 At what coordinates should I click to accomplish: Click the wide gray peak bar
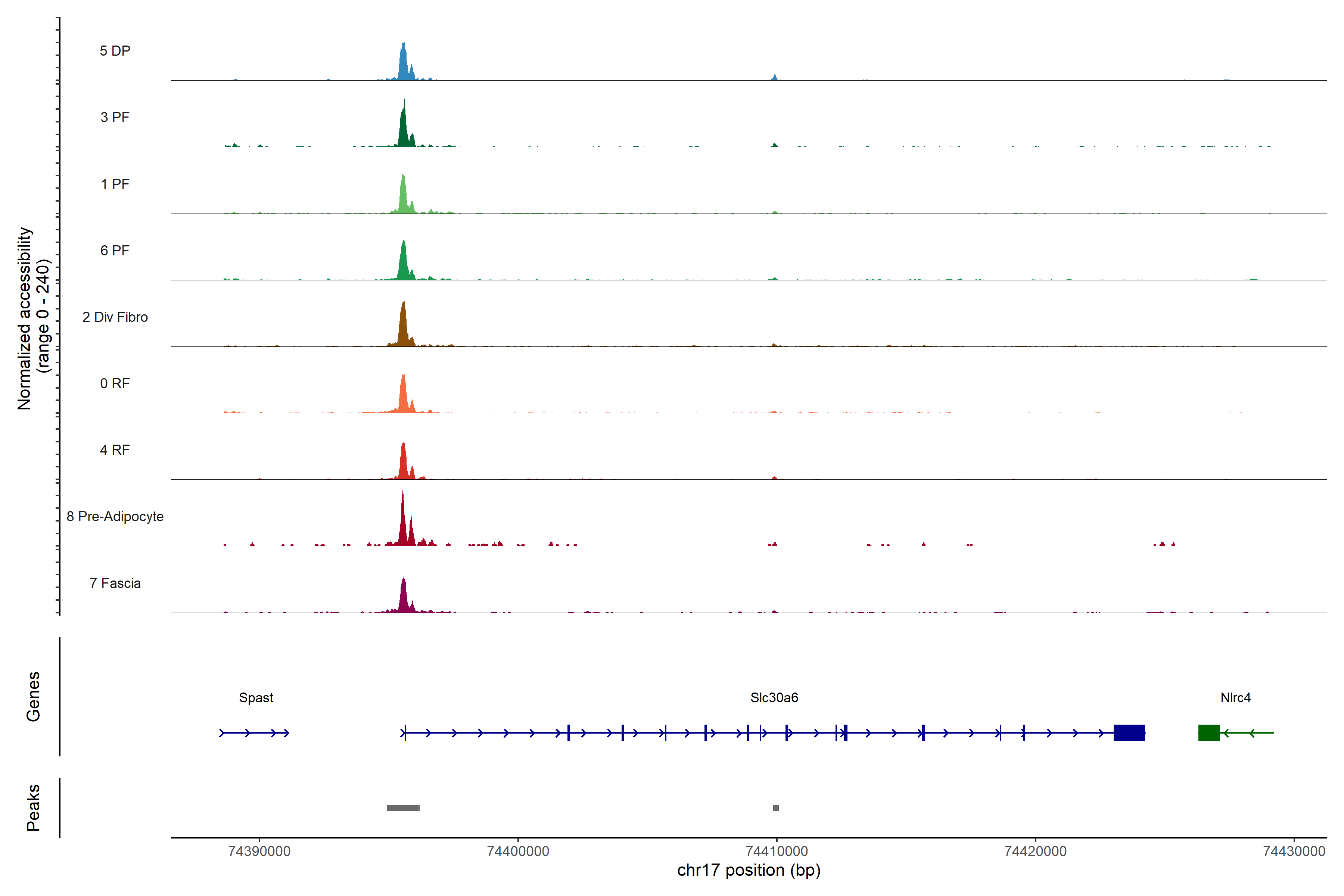tap(403, 808)
